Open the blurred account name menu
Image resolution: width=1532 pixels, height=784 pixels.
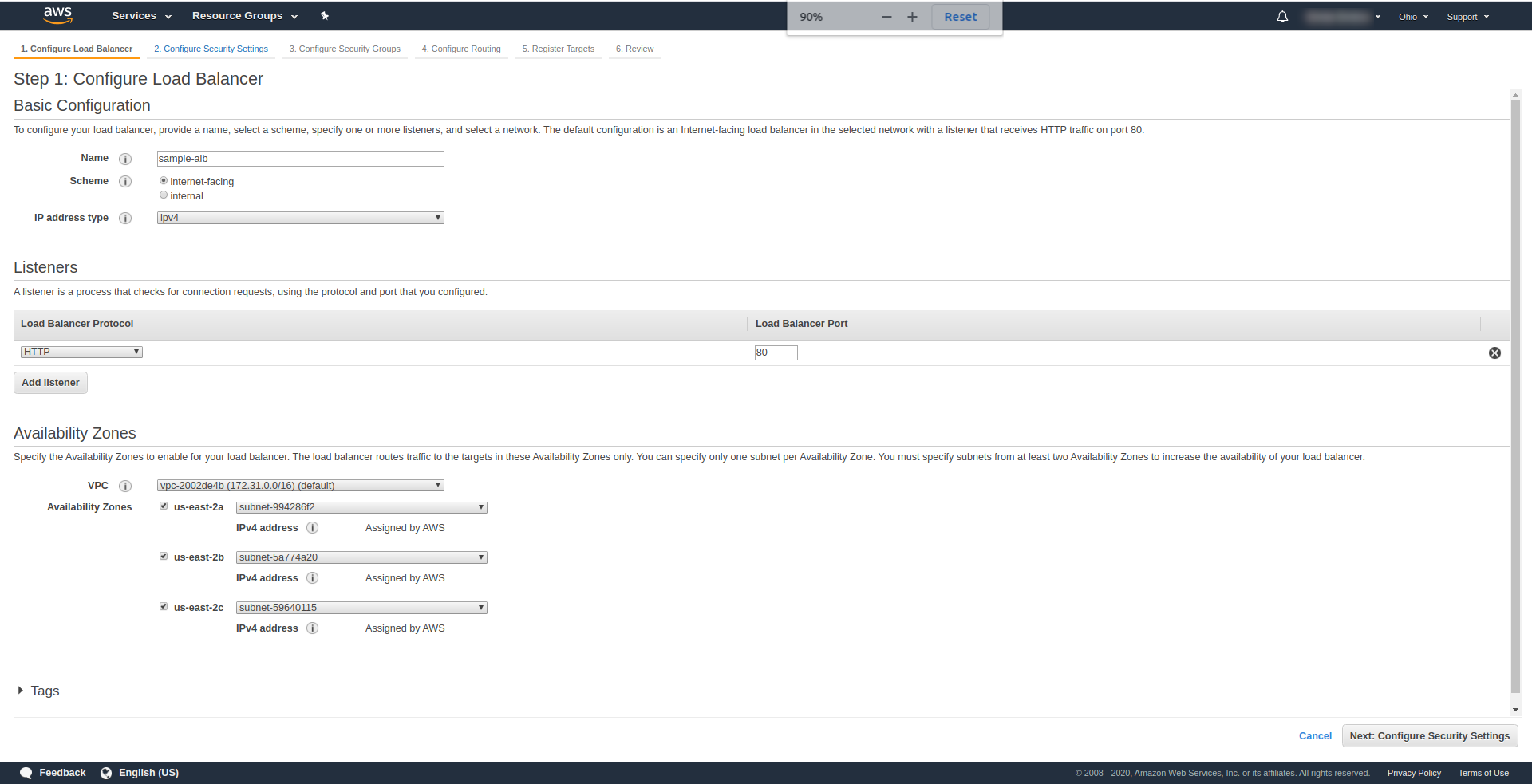click(1343, 17)
